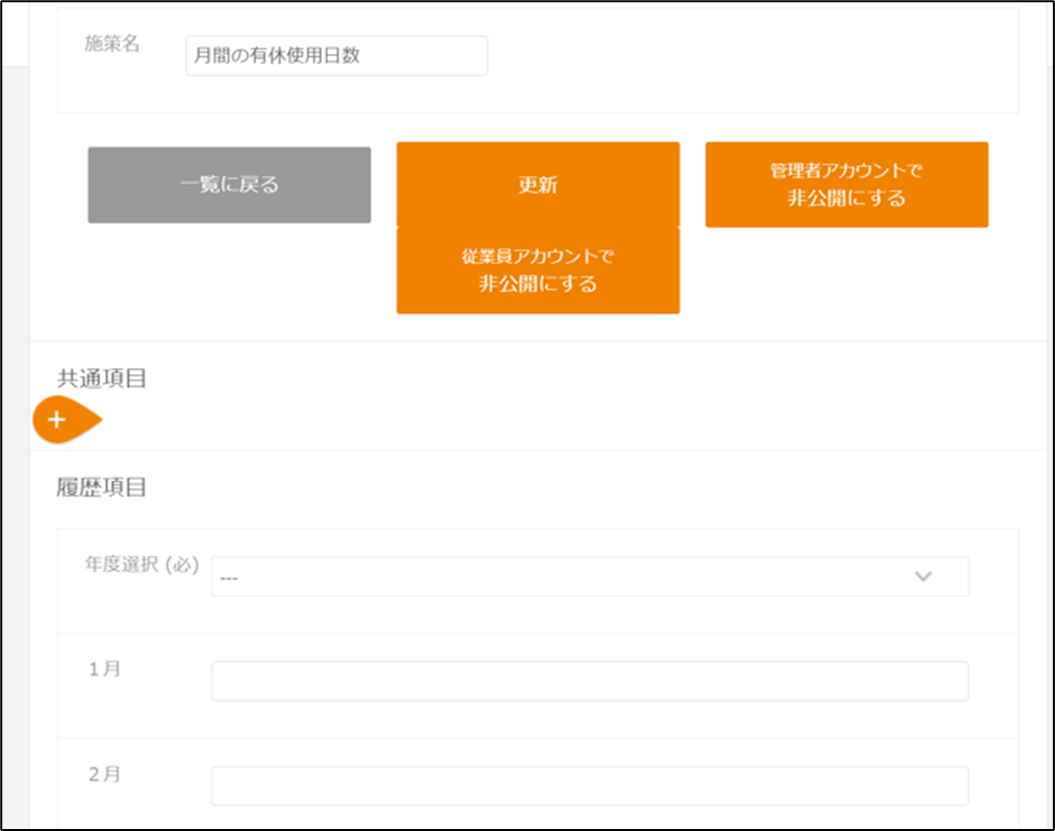Click the 1月 input field

click(x=589, y=681)
